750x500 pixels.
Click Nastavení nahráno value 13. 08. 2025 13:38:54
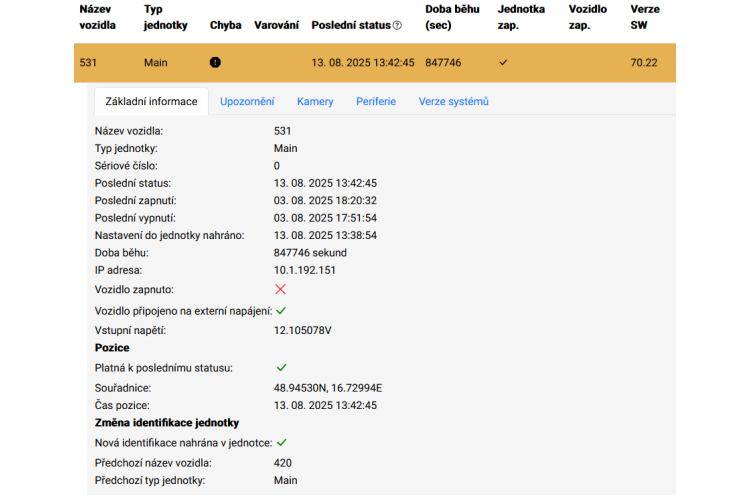tap(325, 235)
